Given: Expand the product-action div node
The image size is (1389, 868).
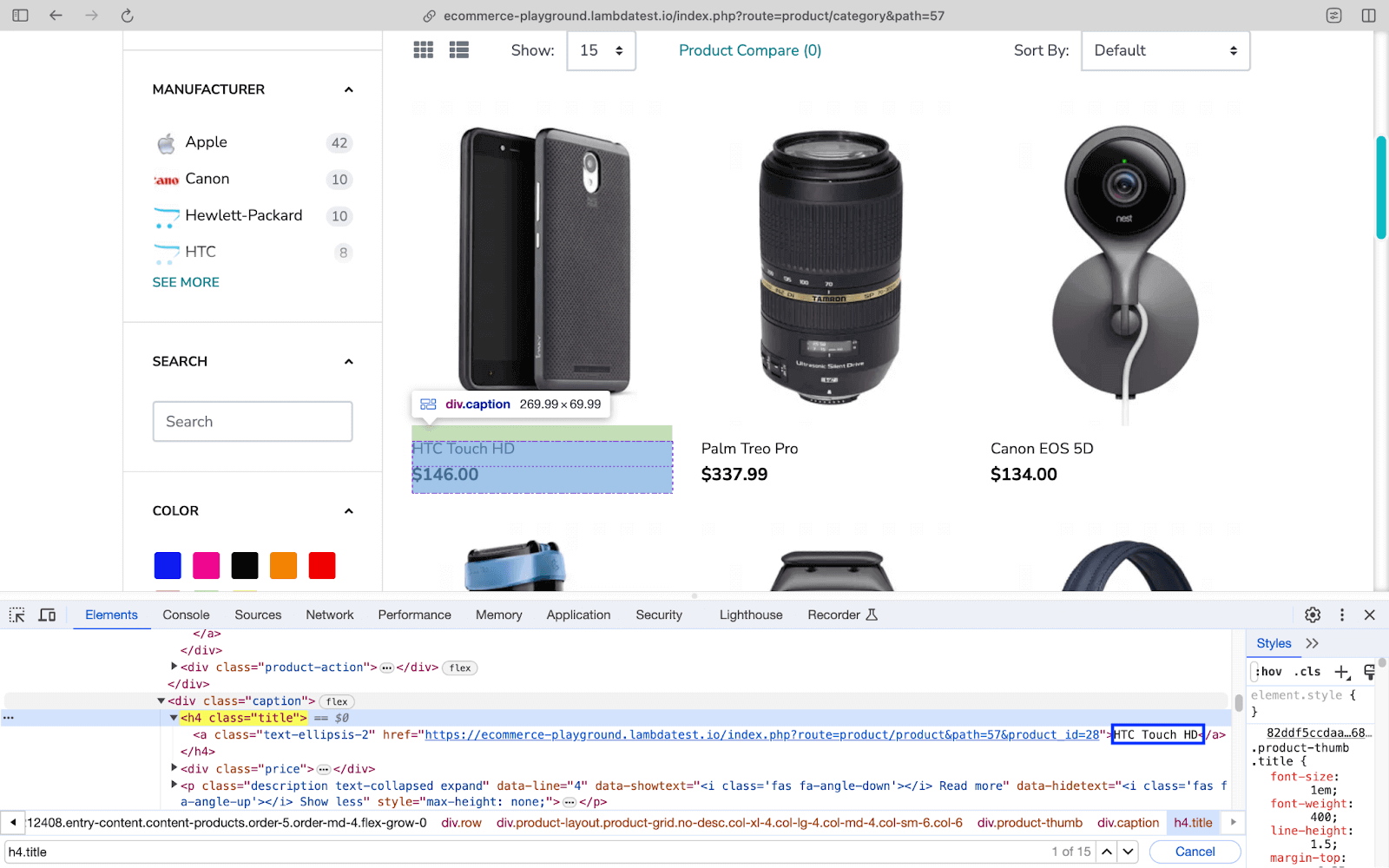Looking at the screenshot, I should pos(174,667).
